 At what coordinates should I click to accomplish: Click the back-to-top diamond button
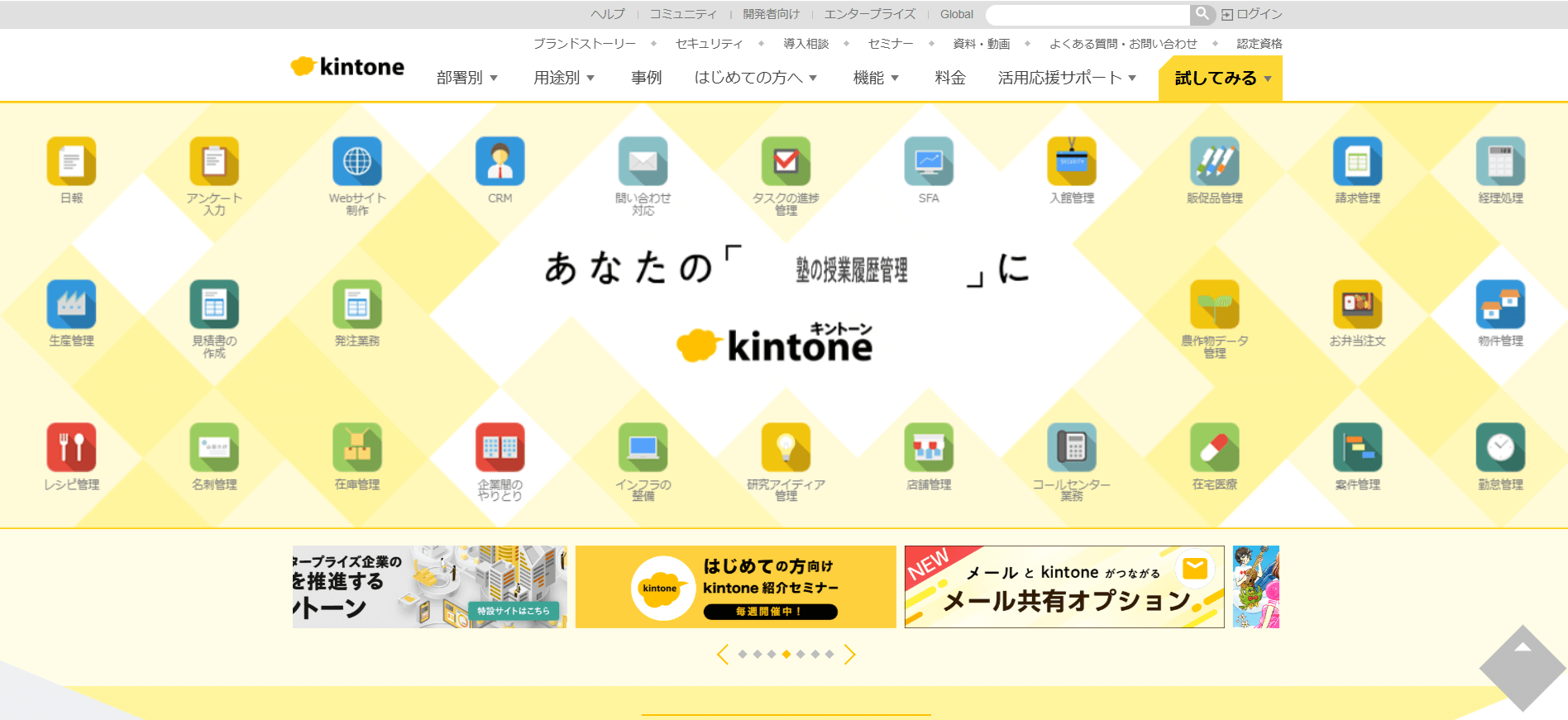pyautogui.click(x=1523, y=668)
